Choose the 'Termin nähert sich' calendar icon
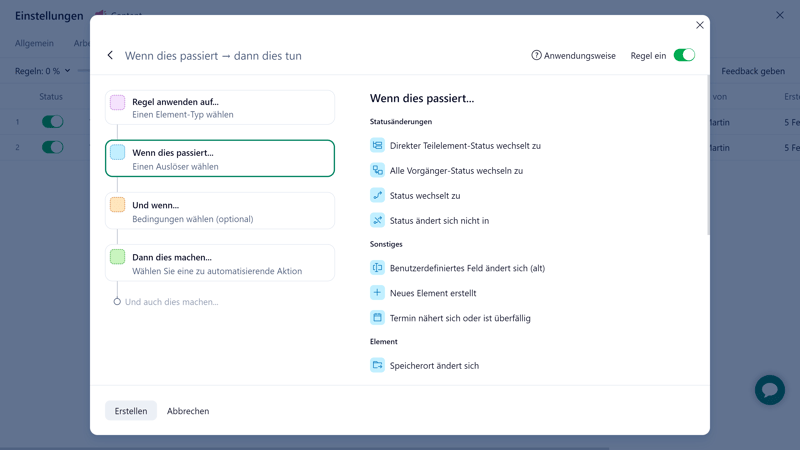Viewport: 800px width, 450px height. [x=377, y=318]
